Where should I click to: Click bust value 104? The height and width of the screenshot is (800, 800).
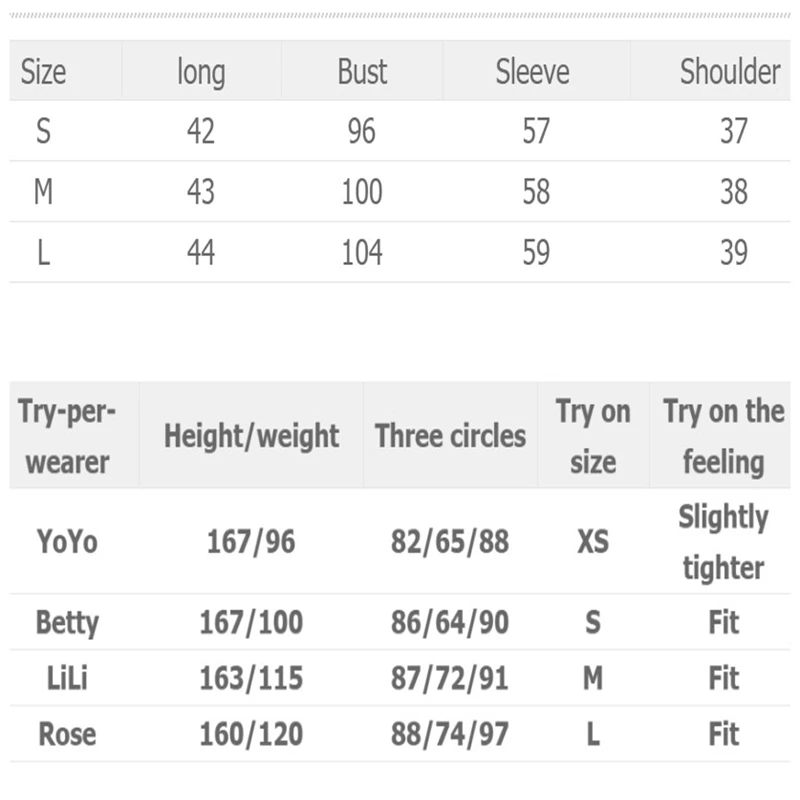362,252
